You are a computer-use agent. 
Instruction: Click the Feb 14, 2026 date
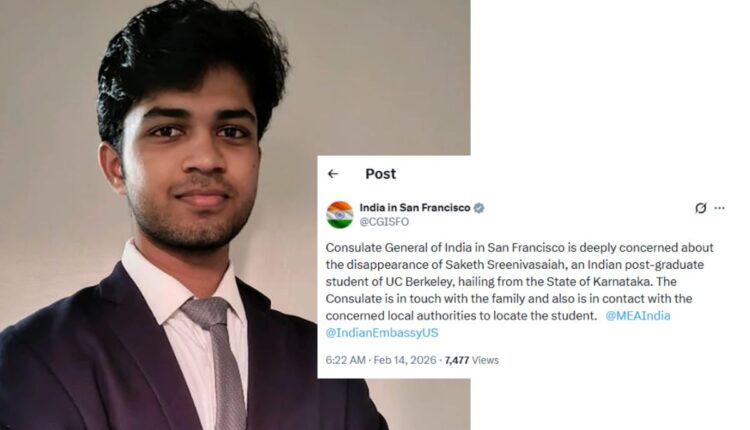(405, 360)
